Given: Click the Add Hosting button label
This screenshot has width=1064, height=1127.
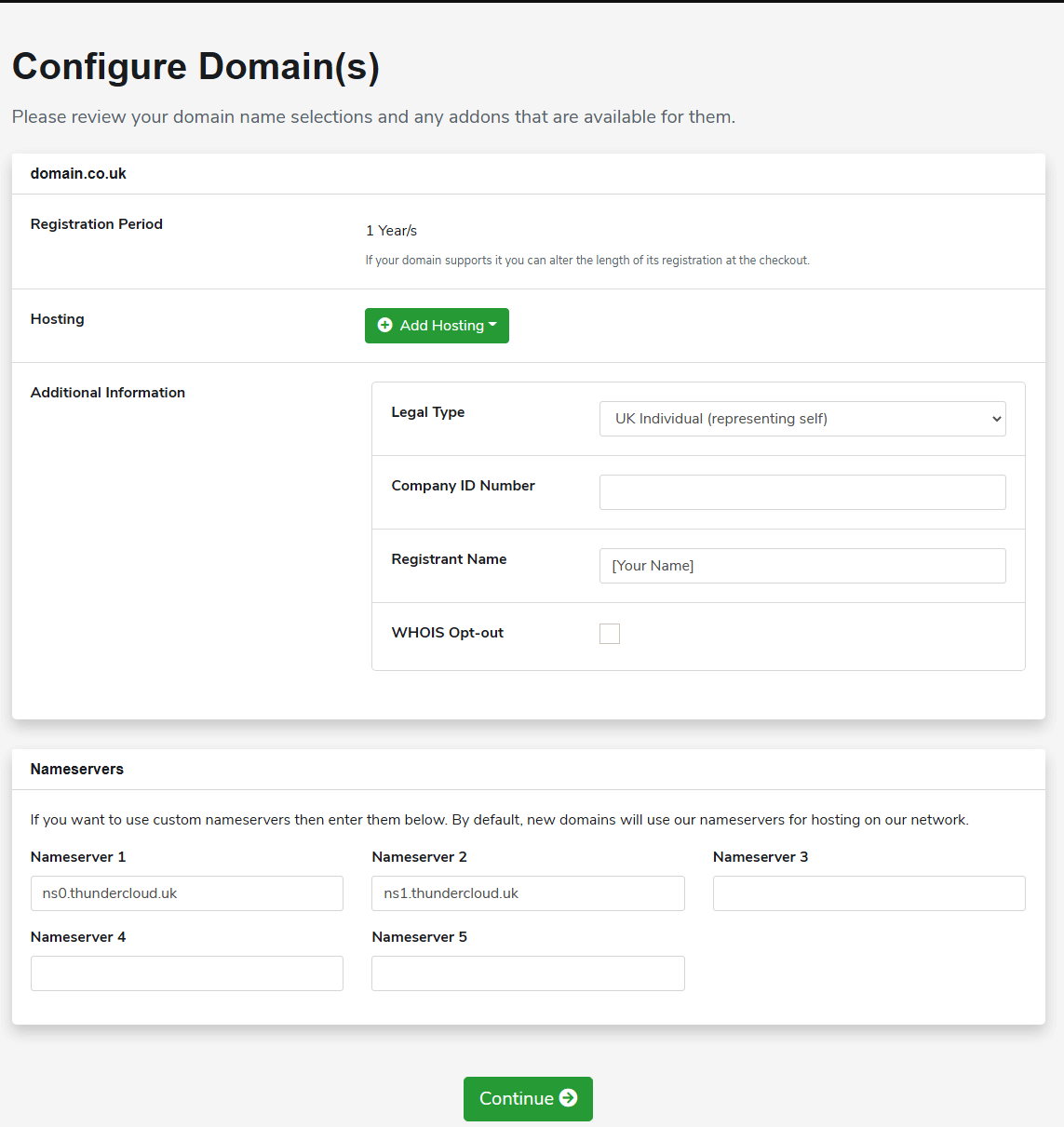Looking at the screenshot, I should (x=442, y=326).
